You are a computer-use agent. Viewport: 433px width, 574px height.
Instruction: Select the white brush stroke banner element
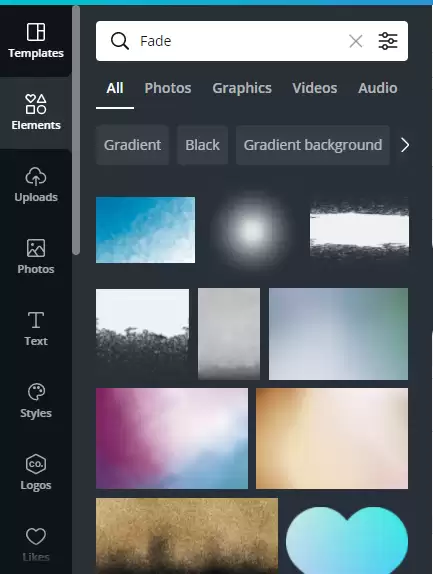point(359,229)
